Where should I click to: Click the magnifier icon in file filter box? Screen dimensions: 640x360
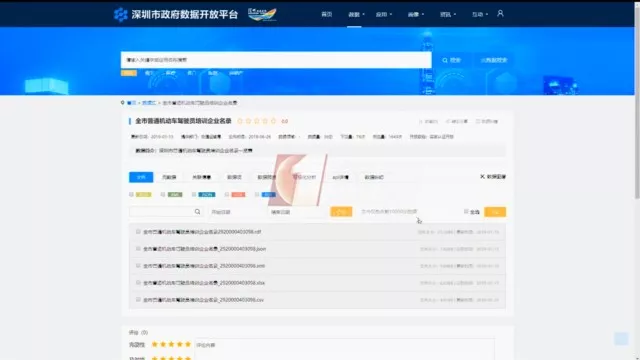click(x=198, y=212)
